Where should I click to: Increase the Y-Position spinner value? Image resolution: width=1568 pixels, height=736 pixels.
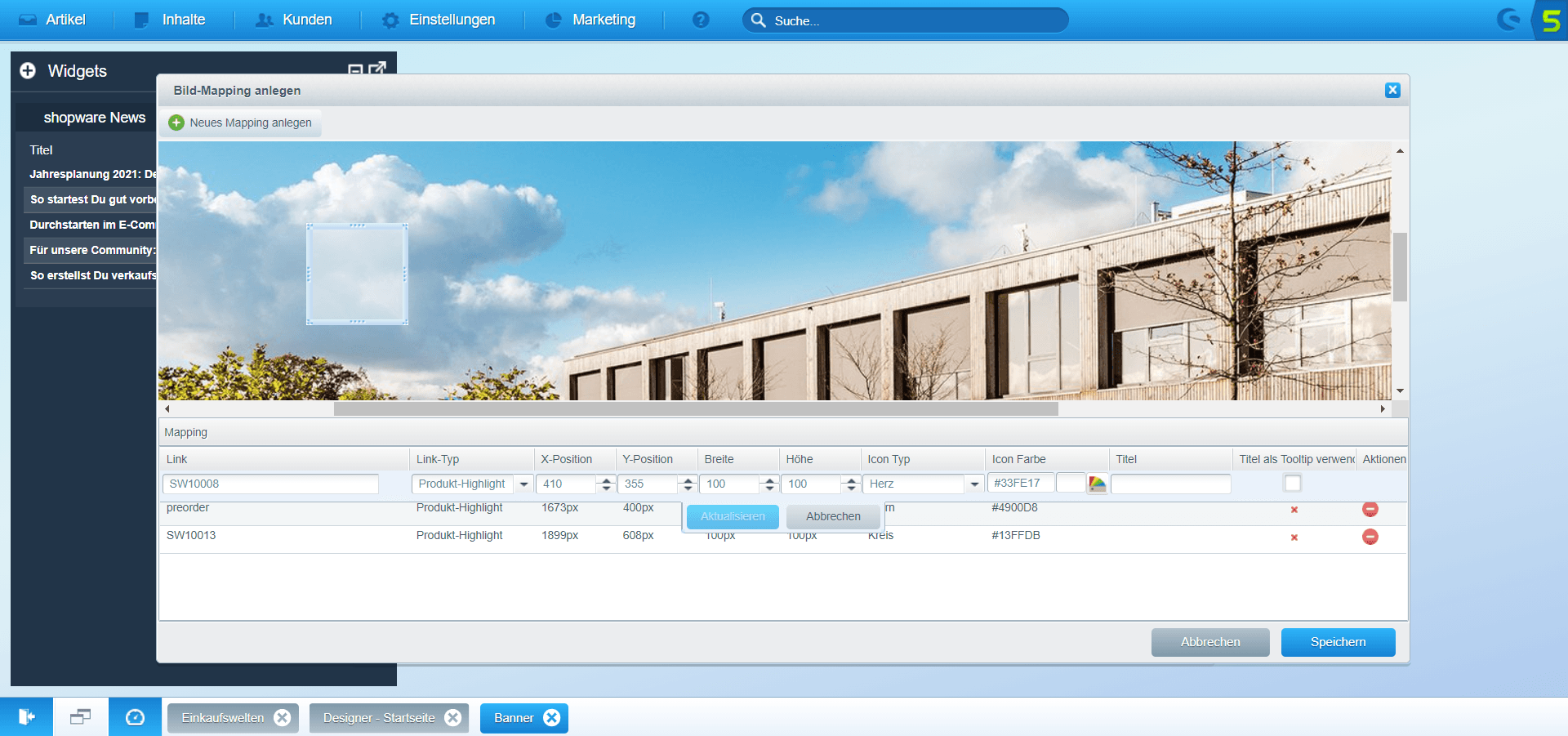(688, 480)
